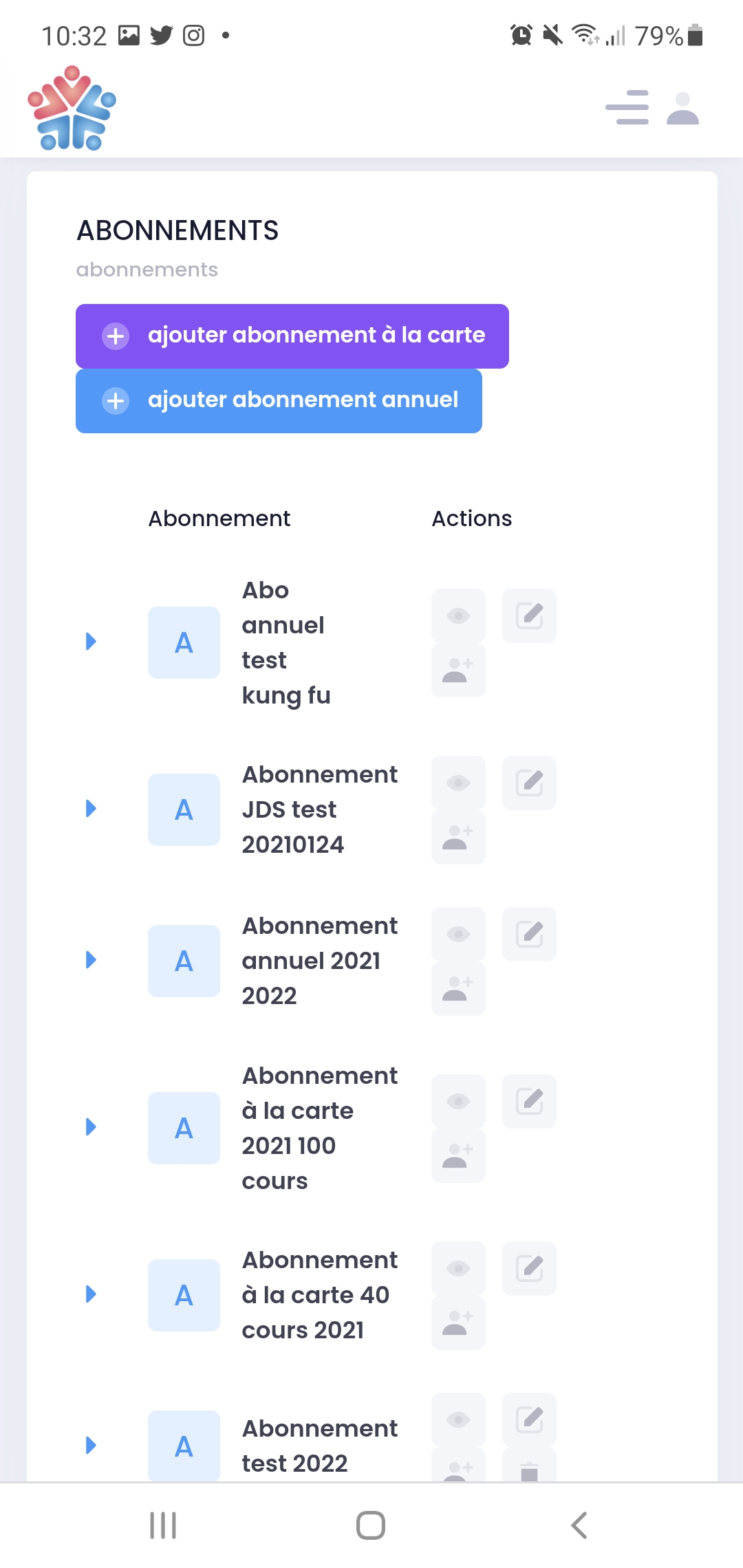743x1568 pixels.
Task: Open the user profile icon
Action: coord(682,108)
